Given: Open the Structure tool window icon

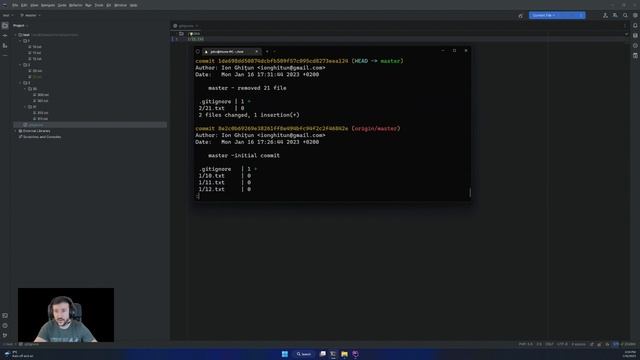Looking at the screenshot, I should pyautogui.click(x=5, y=46).
